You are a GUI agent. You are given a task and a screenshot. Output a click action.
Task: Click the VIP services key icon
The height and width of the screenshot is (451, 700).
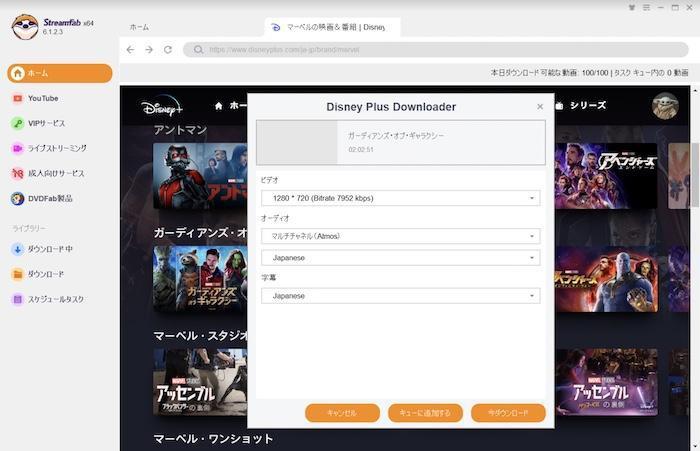point(17,123)
